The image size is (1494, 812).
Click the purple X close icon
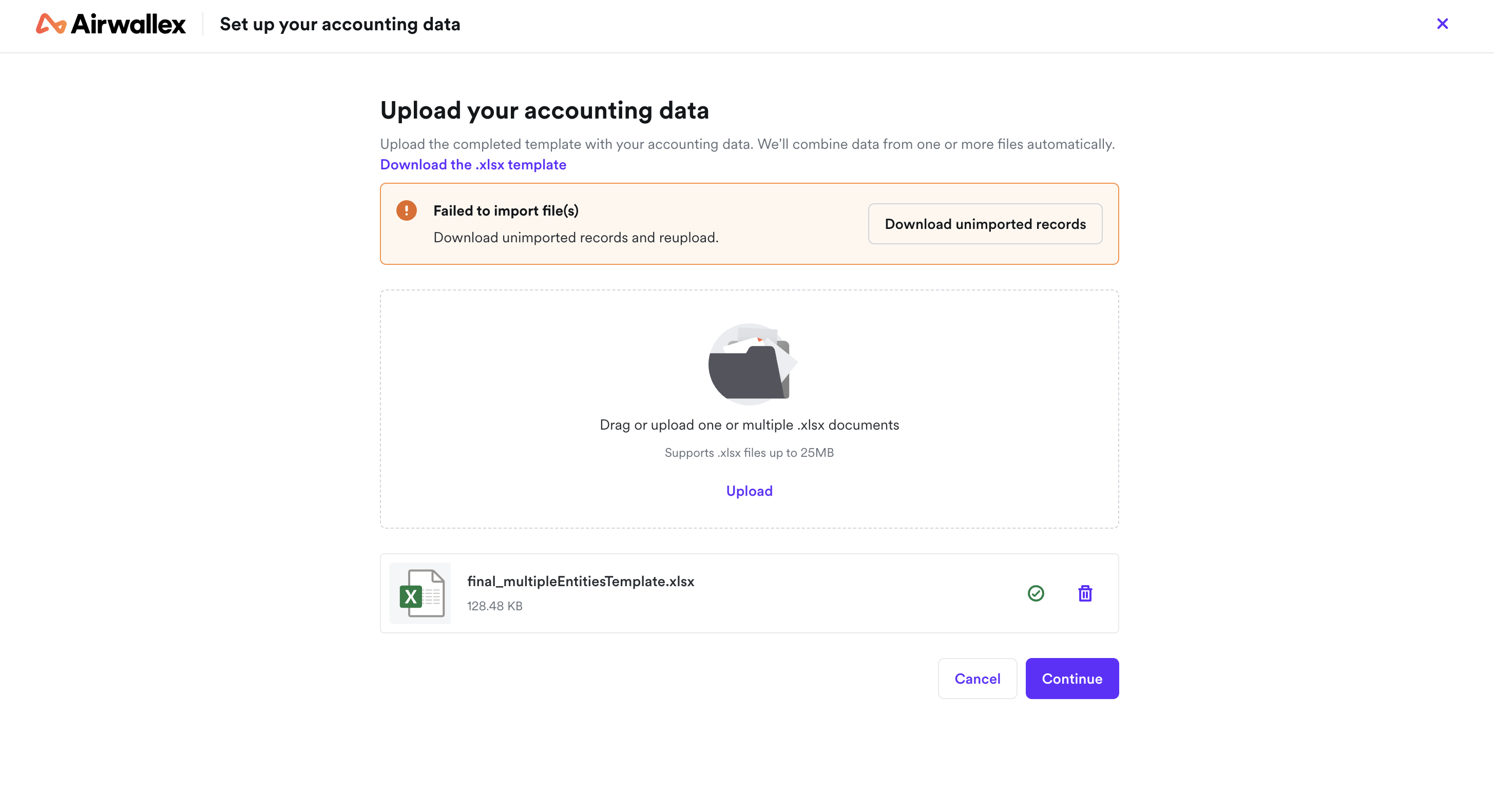pyautogui.click(x=1442, y=24)
